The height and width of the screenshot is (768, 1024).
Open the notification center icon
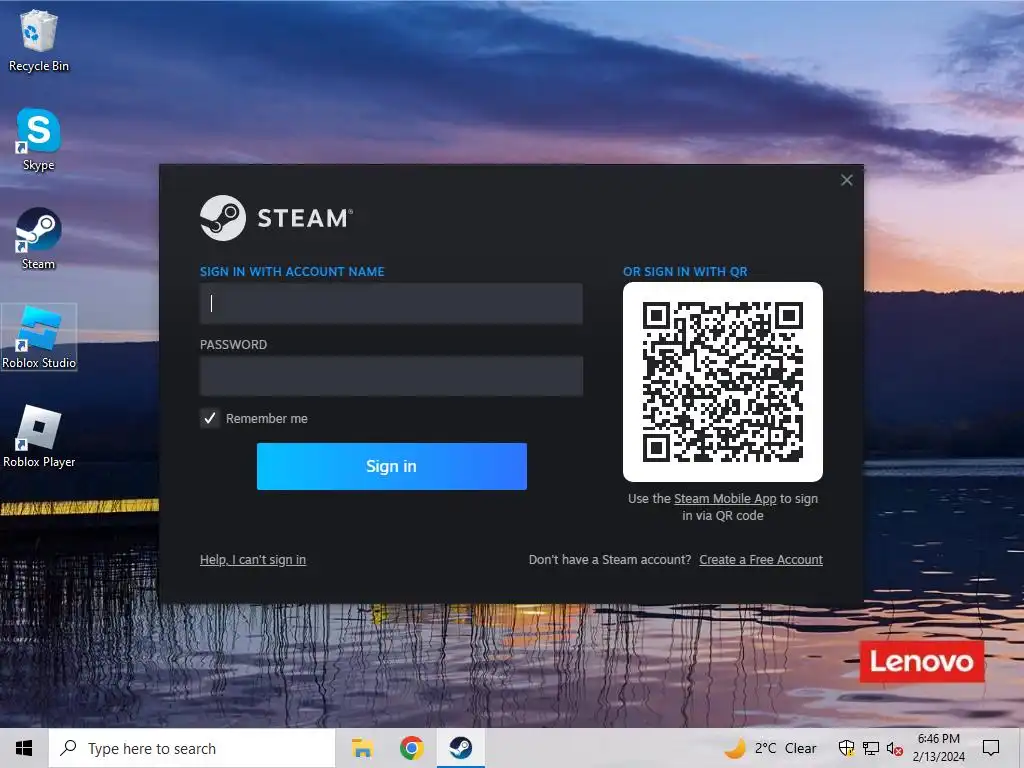point(991,748)
